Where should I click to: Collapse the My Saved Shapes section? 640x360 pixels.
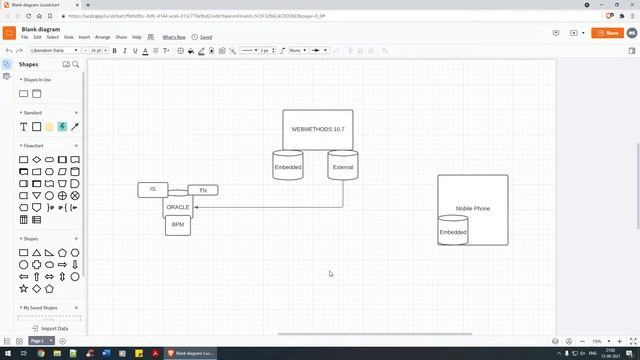pyautogui.click(x=38, y=308)
